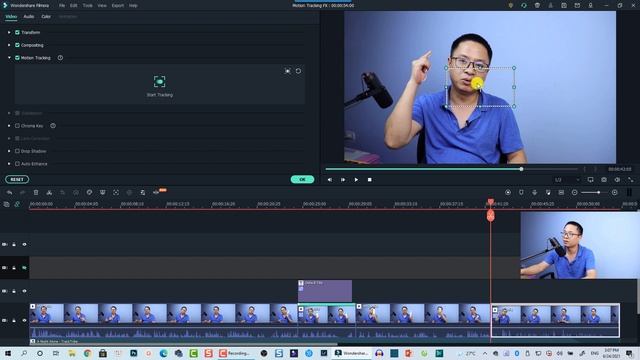Open the preview quality 1/2 dropdown

[x=567, y=180]
